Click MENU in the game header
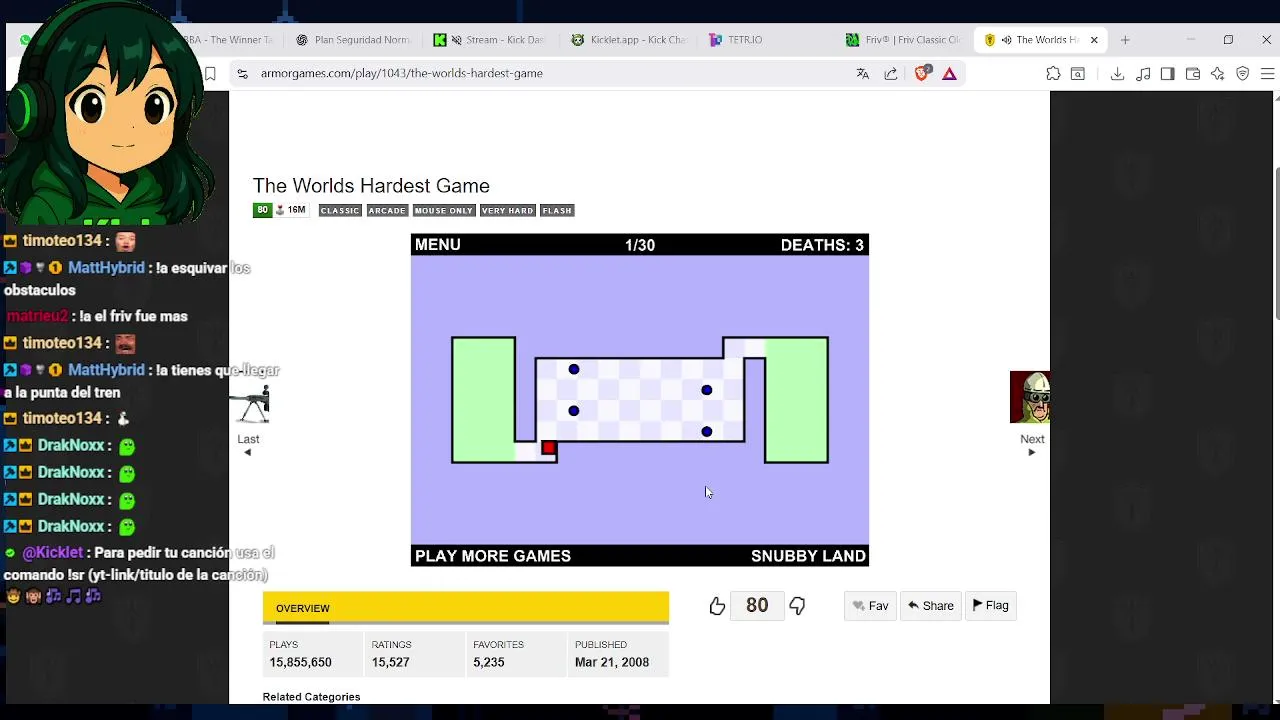The image size is (1280, 720). (x=438, y=245)
